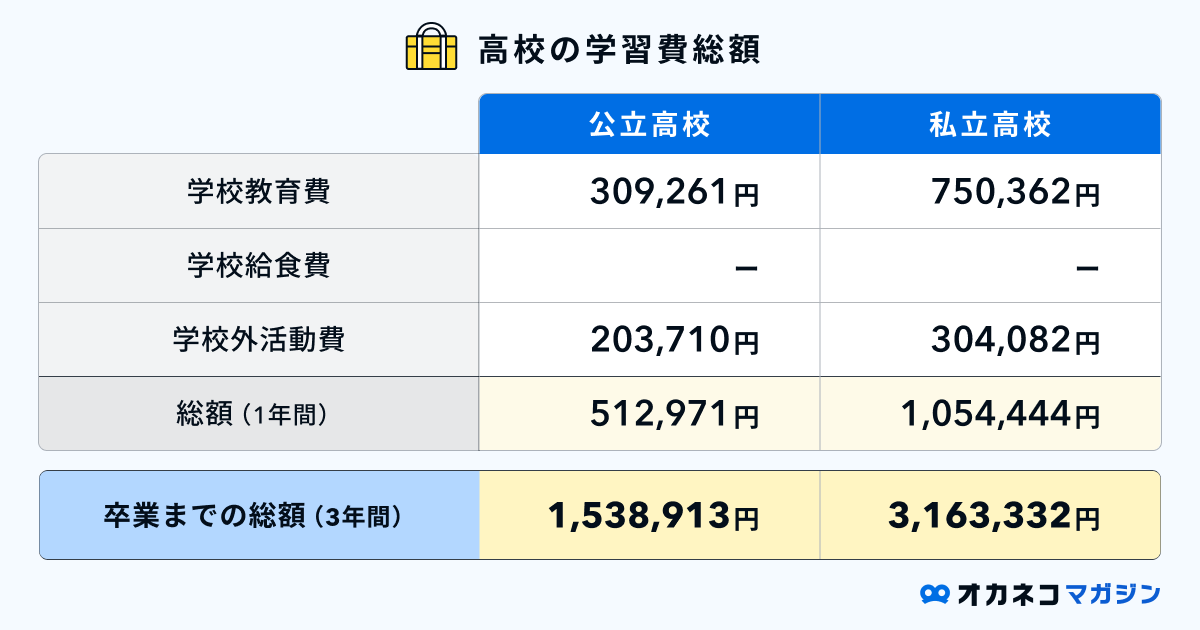This screenshot has height=630, width=1200.
Task: Click the 750,362円 private tuition cell
Action: click(x=1015, y=192)
